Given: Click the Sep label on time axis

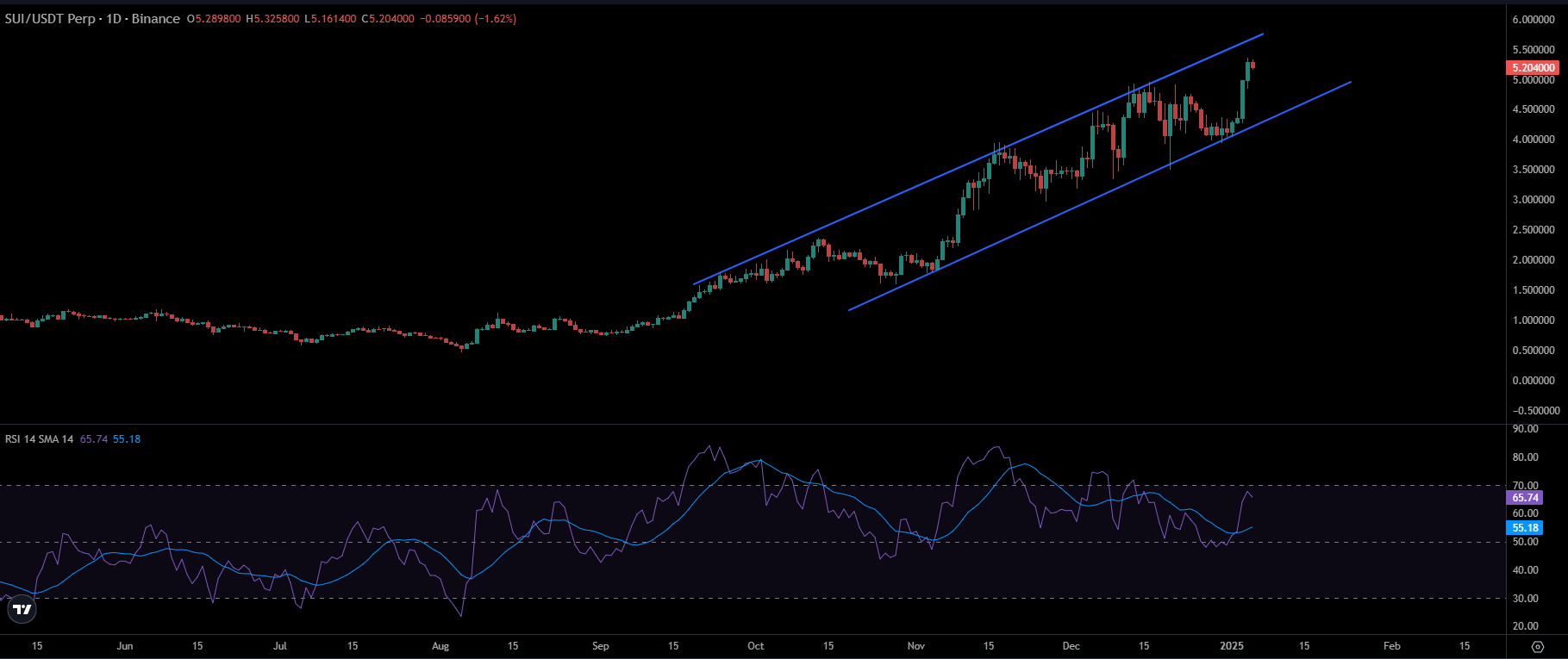Looking at the screenshot, I should click(x=601, y=646).
